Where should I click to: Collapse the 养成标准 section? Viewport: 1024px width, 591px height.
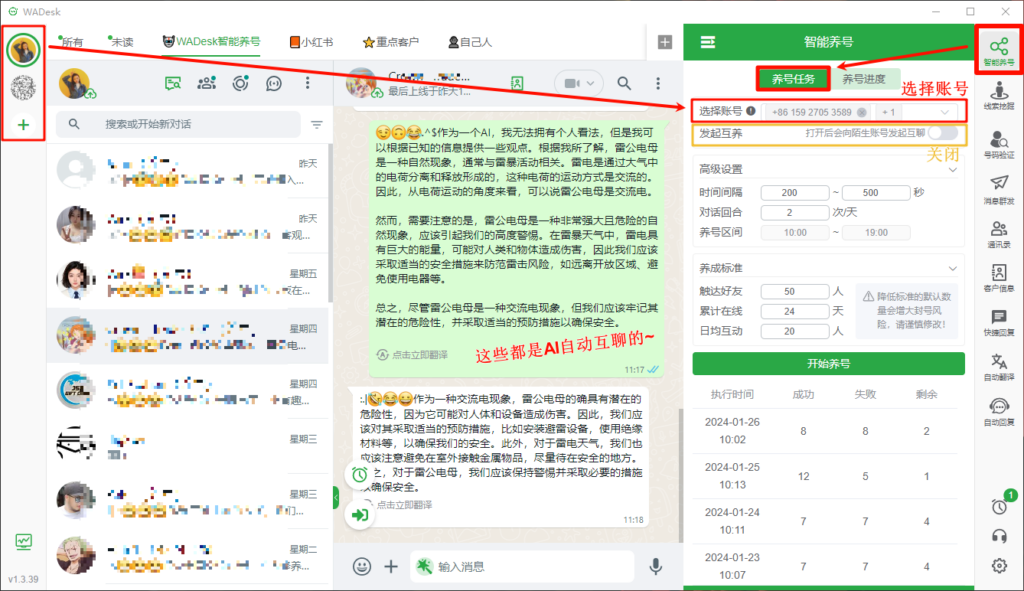point(953,268)
